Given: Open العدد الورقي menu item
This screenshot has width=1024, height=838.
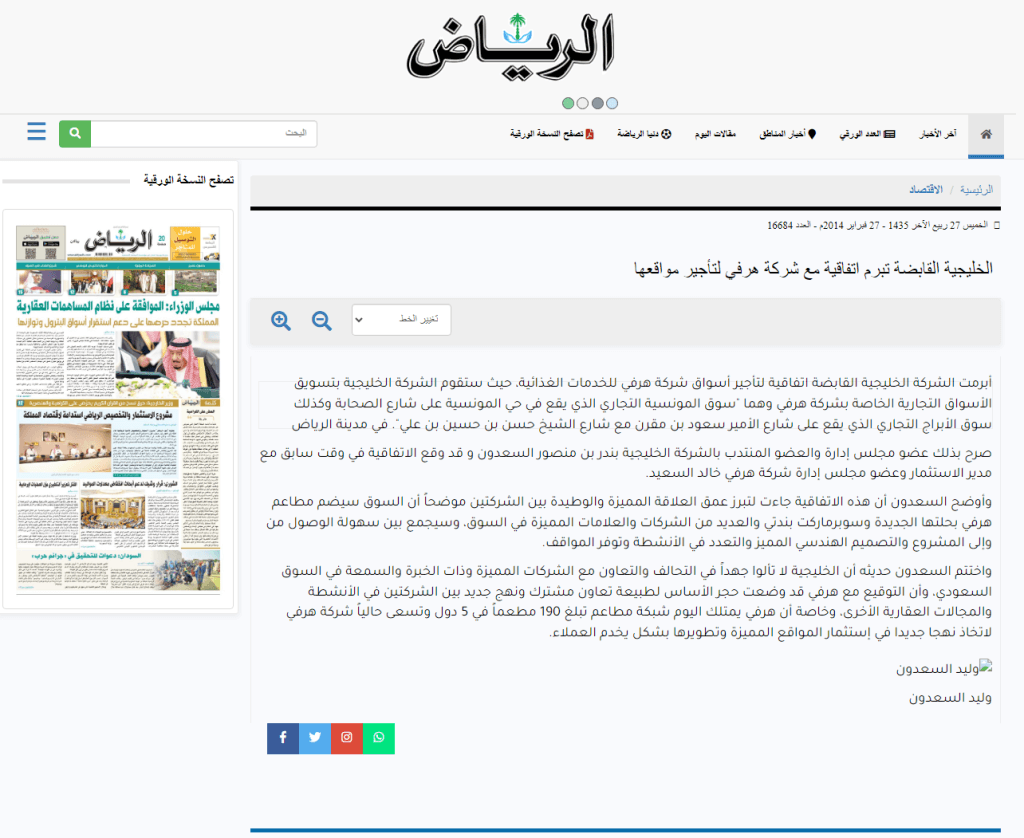Looking at the screenshot, I should [x=867, y=134].
